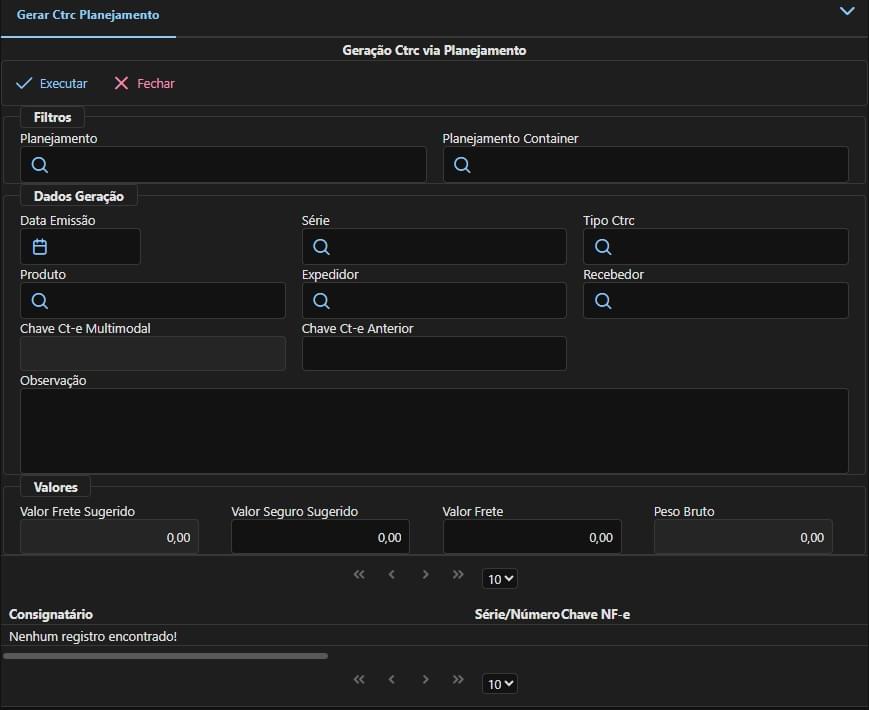Click the Fechar X icon
Viewport: 869px width, 710px height.
click(x=121, y=83)
